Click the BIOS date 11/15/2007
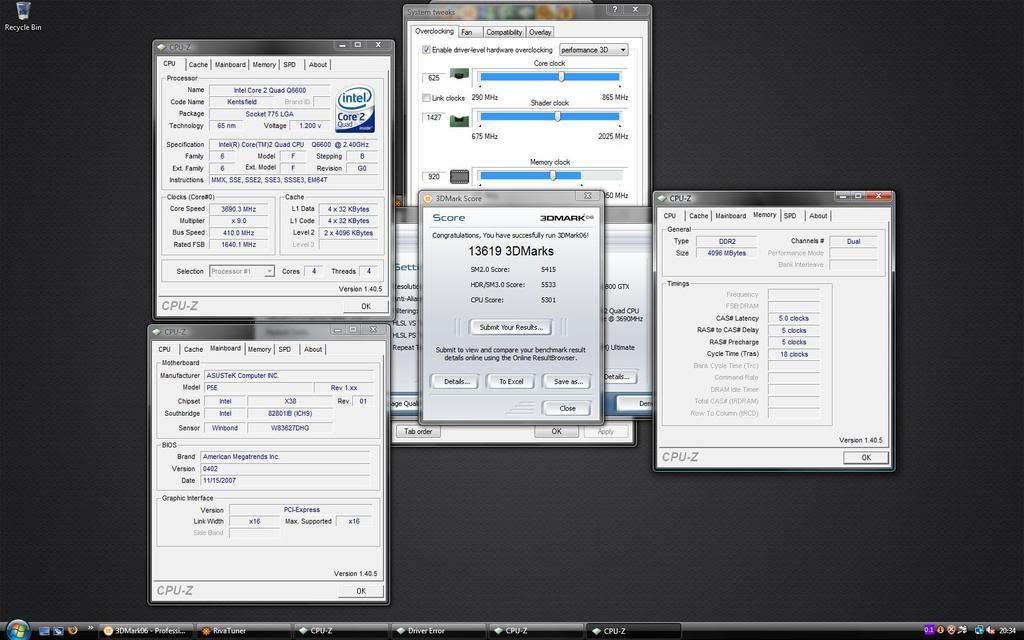The image size is (1024, 640). pyautogui.click(x=285, y=480)
